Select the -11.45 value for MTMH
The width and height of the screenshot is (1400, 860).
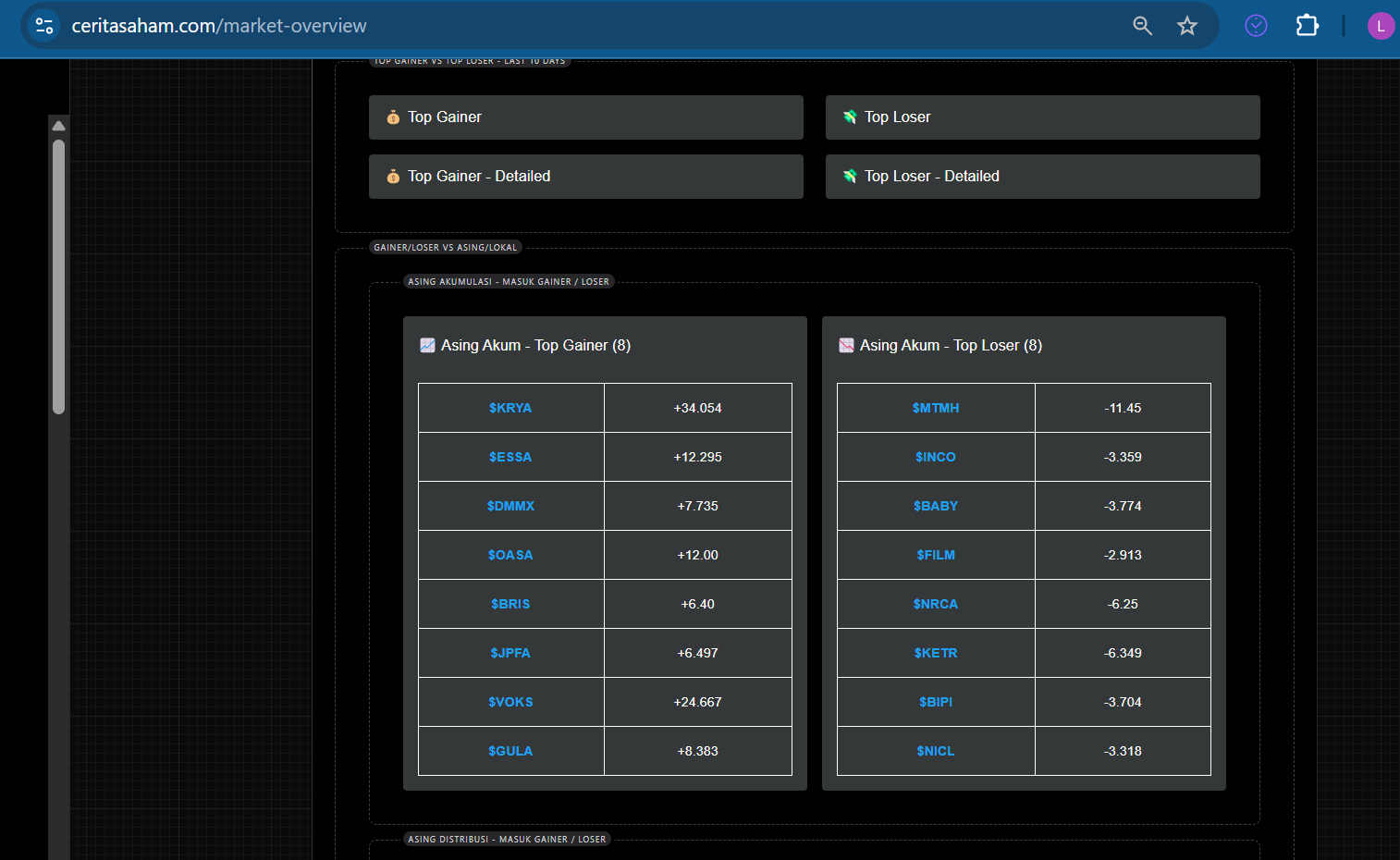coord(1123,408)
